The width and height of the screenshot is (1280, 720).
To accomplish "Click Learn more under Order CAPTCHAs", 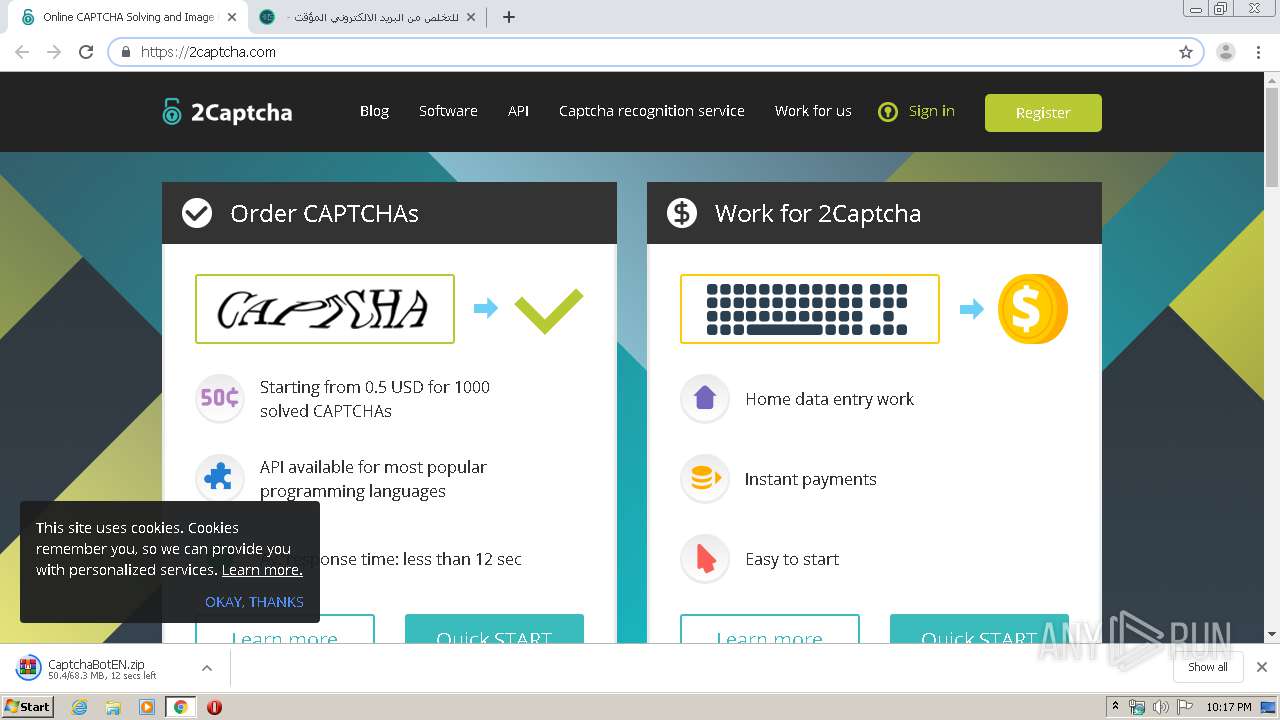I will coord(285,629).
